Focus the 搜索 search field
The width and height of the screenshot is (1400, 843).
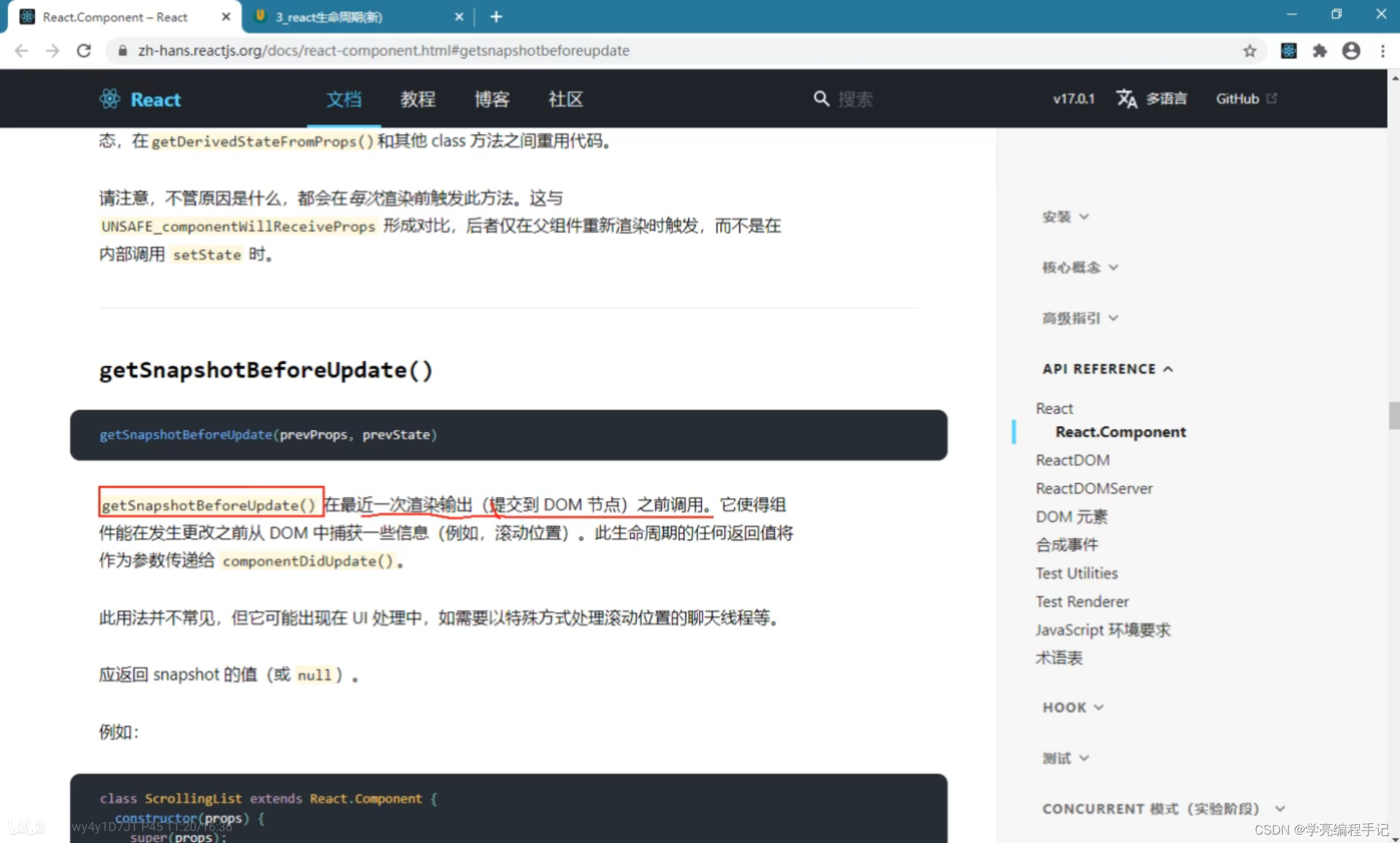click(856, 99)
